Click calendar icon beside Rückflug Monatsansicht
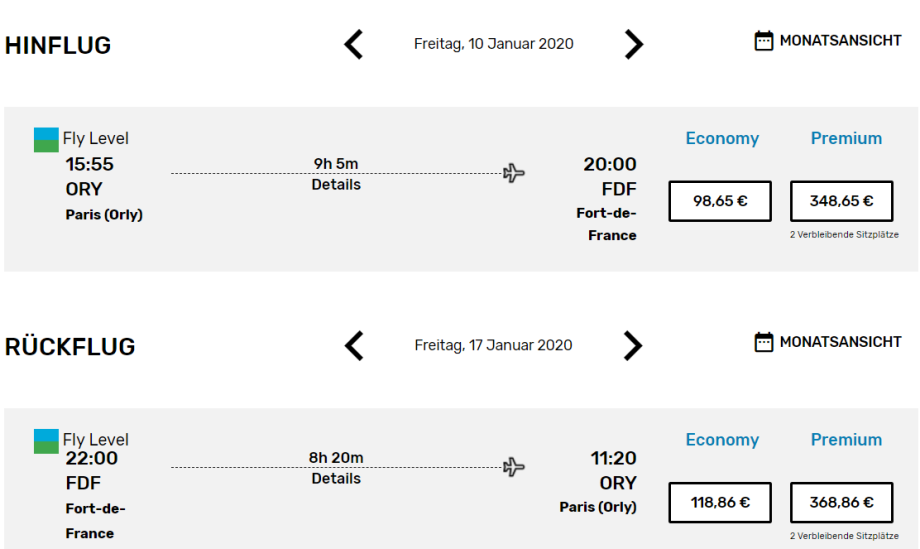The image size is (920, 549). pyautogui.click(x=764, y=342)
